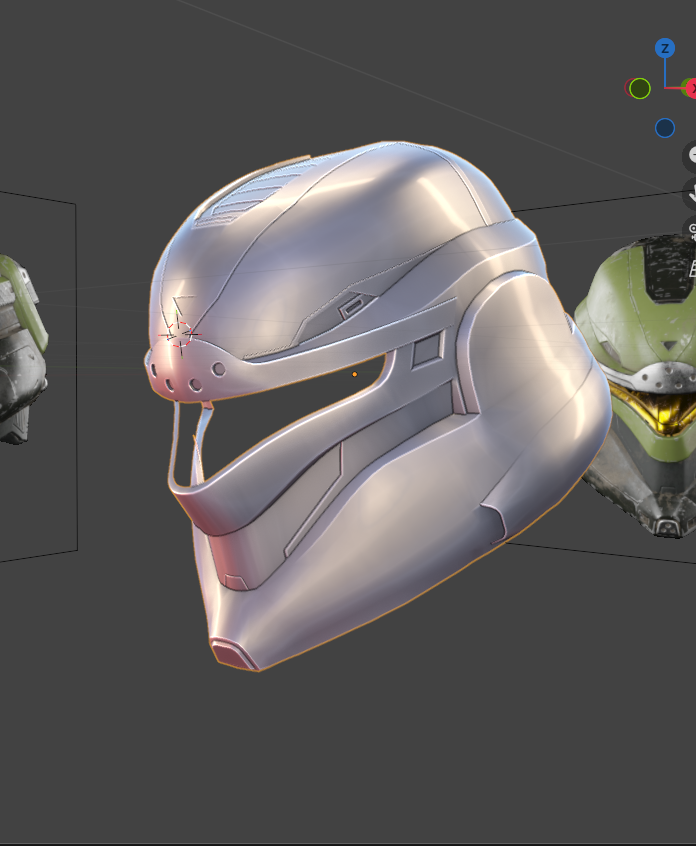Toggle the camera view button

pos(691,230)
